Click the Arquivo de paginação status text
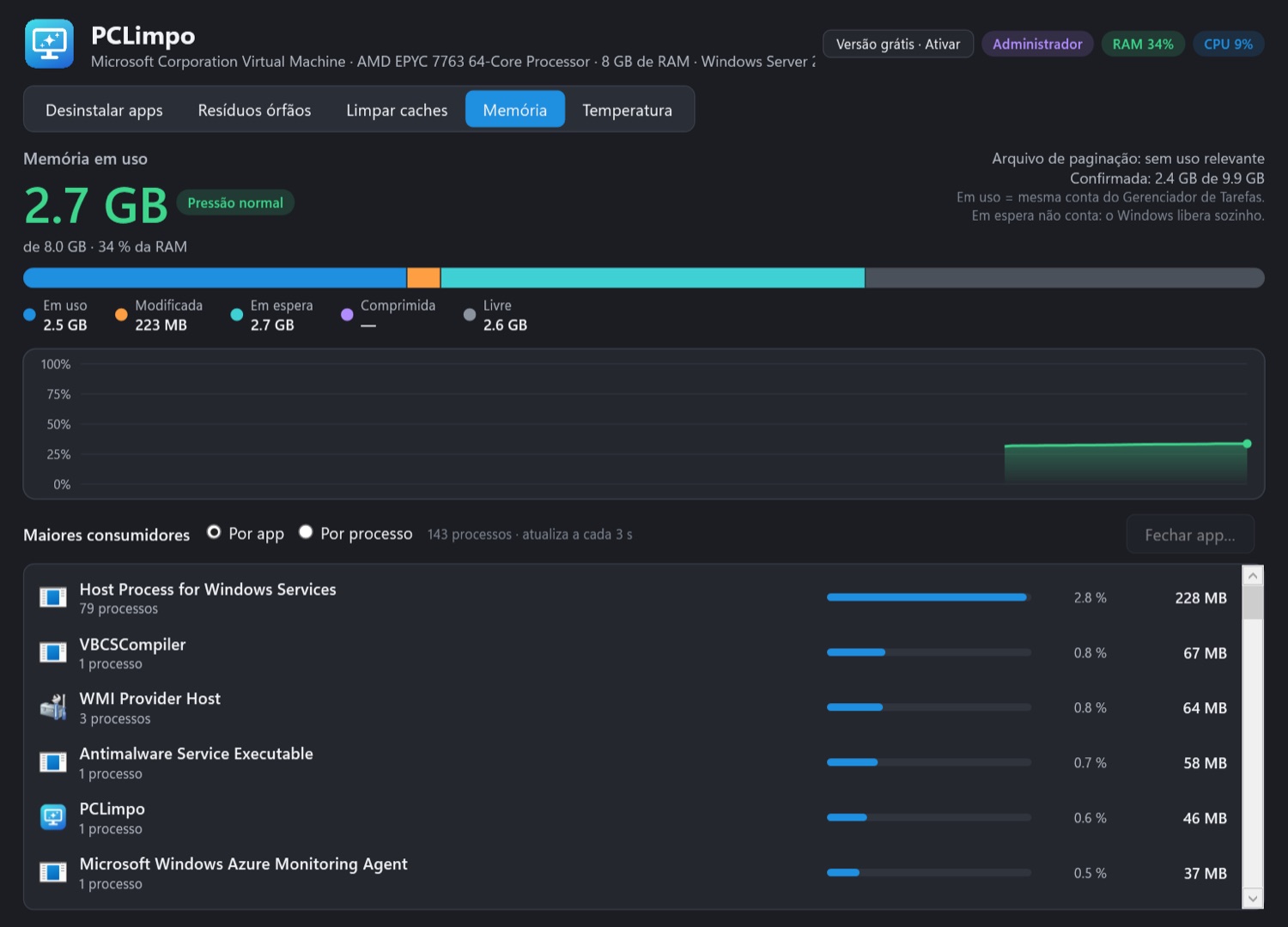 1128,158
